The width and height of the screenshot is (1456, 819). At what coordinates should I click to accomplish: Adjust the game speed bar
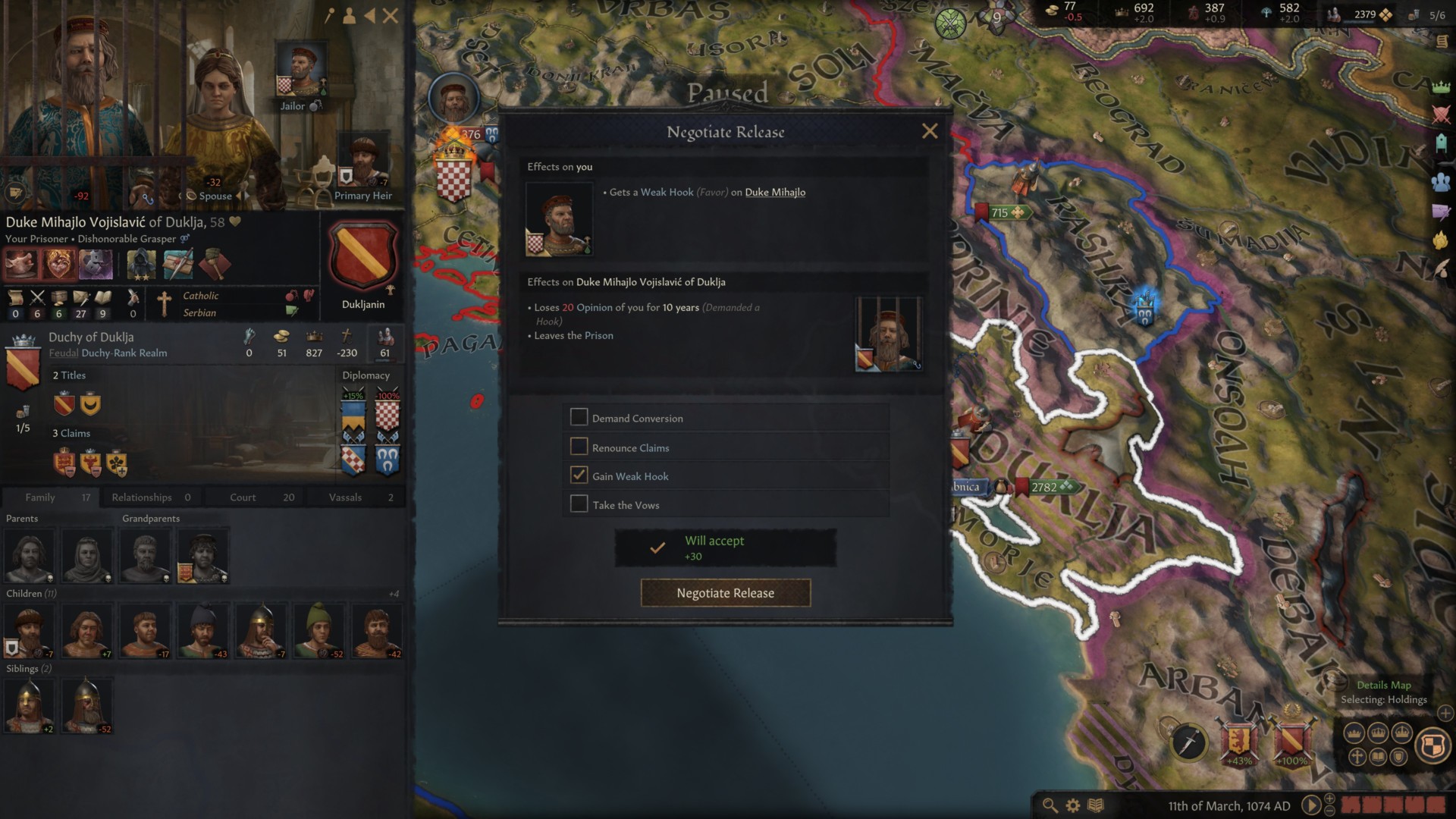coord(1393,805)
